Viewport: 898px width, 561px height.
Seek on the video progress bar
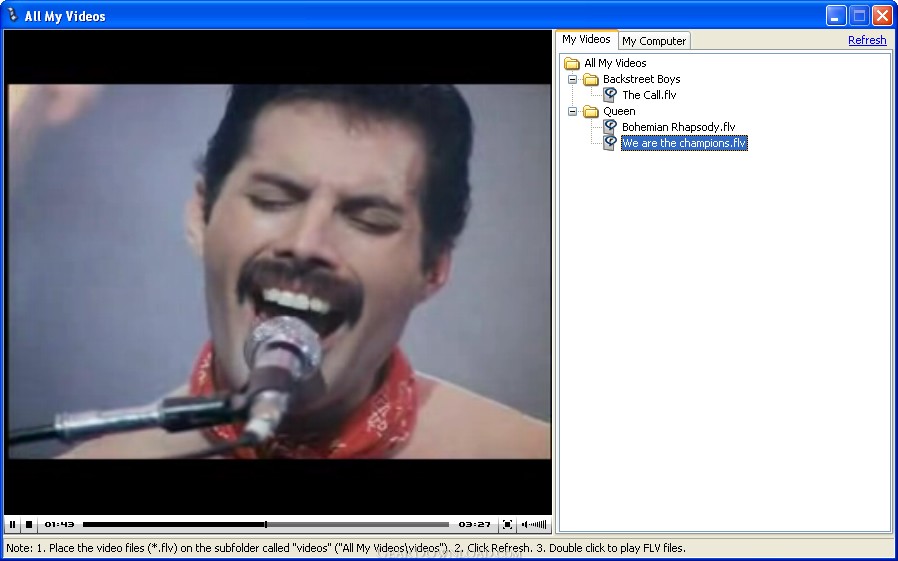266,524
